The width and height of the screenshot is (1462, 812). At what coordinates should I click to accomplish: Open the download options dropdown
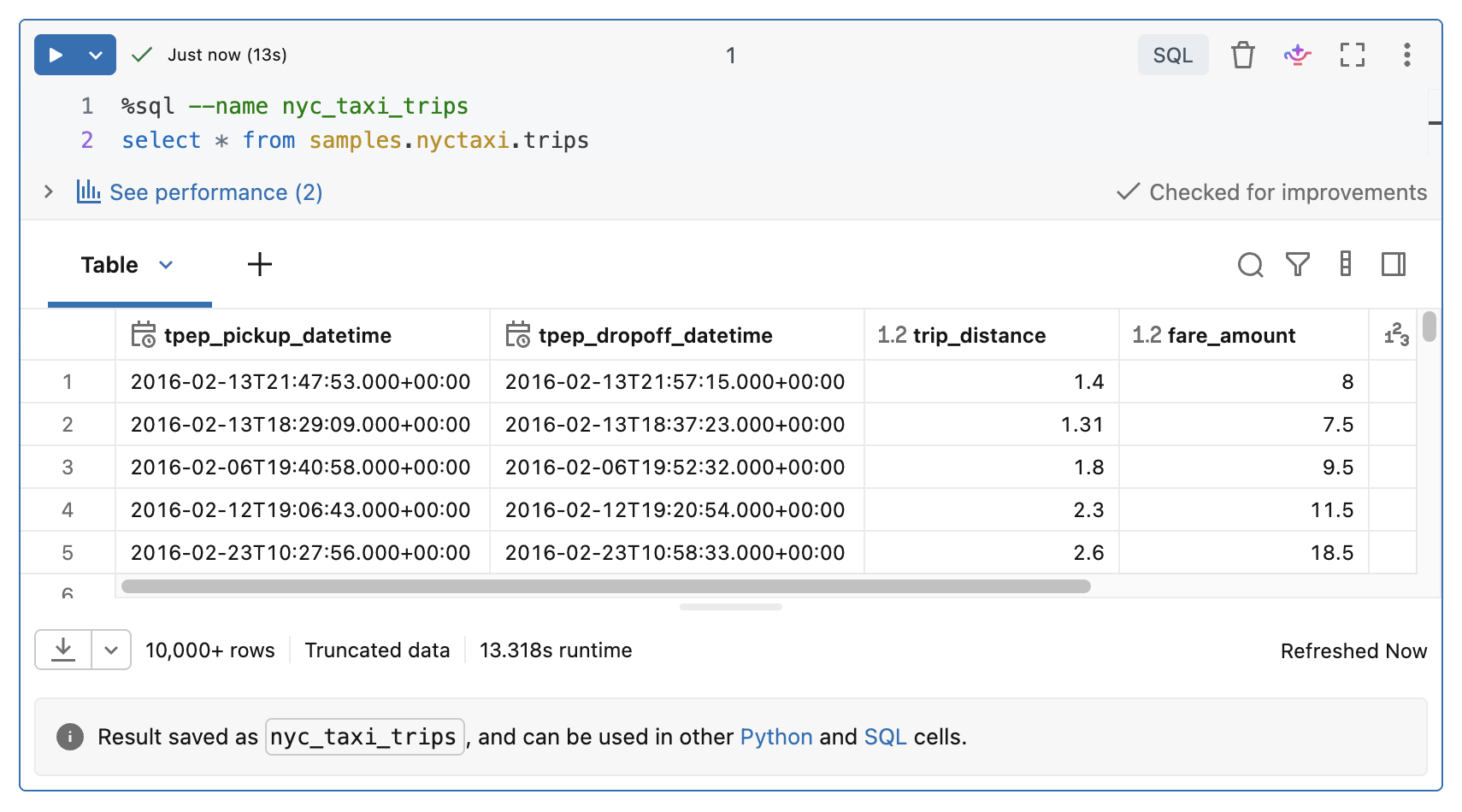coord(111,650)
